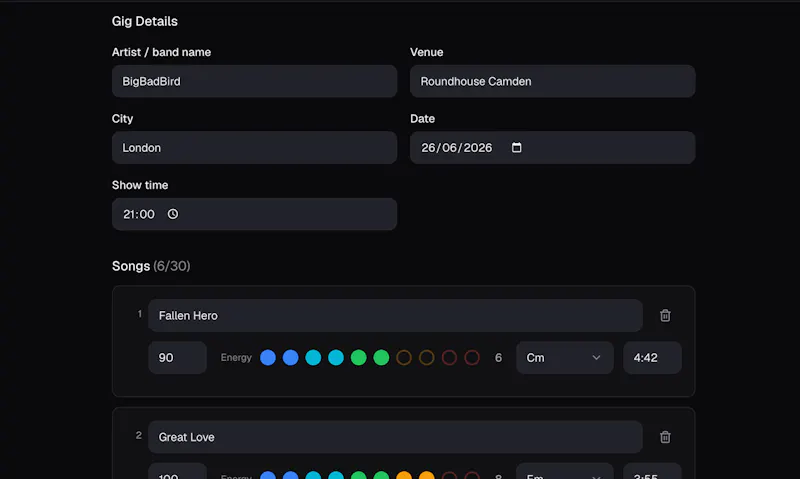800x479 pixels.
Task: Edit the 26/06/2026 date field
Action: [552, 147]
